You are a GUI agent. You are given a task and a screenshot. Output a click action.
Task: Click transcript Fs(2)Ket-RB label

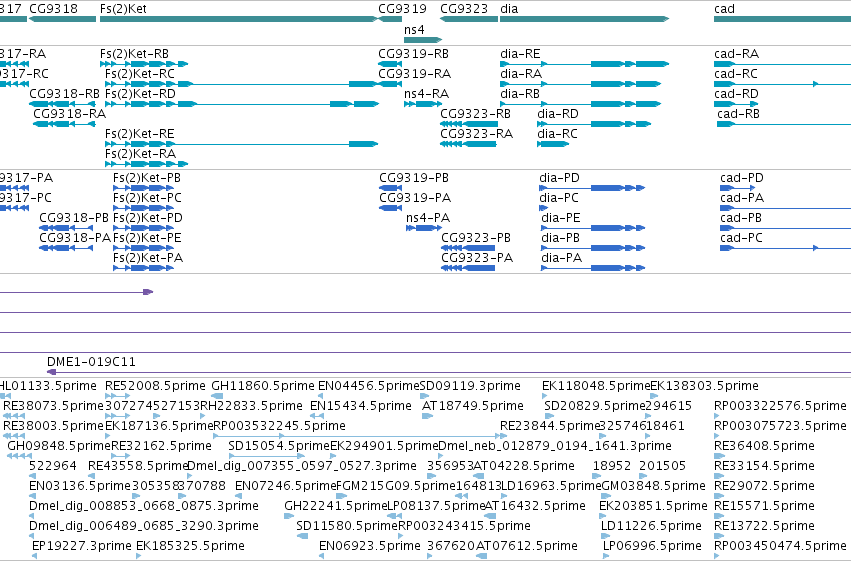(x=134, y=54)
